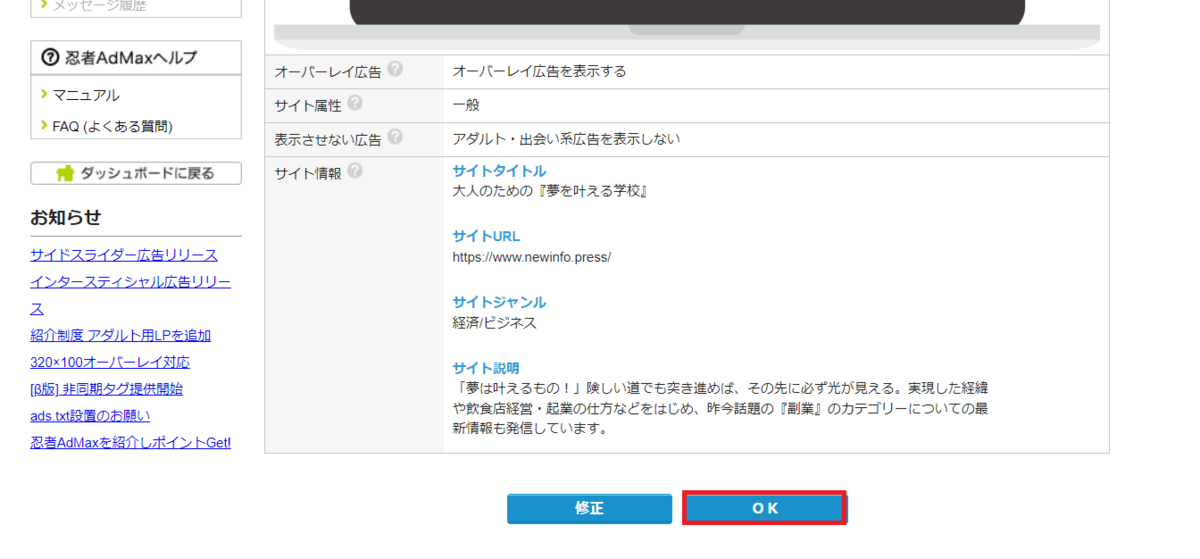Click the monitor preview image at top
The width and height of the screenshot is (1200, 559).
click(687, 24)
